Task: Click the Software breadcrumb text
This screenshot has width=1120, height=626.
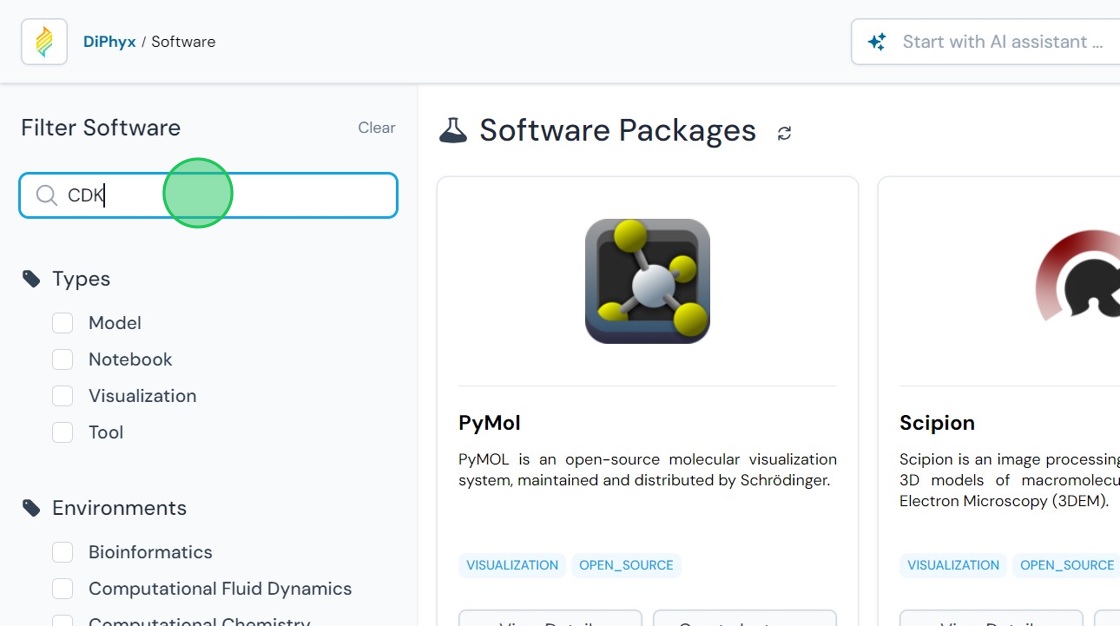Action: pos(183,41)
